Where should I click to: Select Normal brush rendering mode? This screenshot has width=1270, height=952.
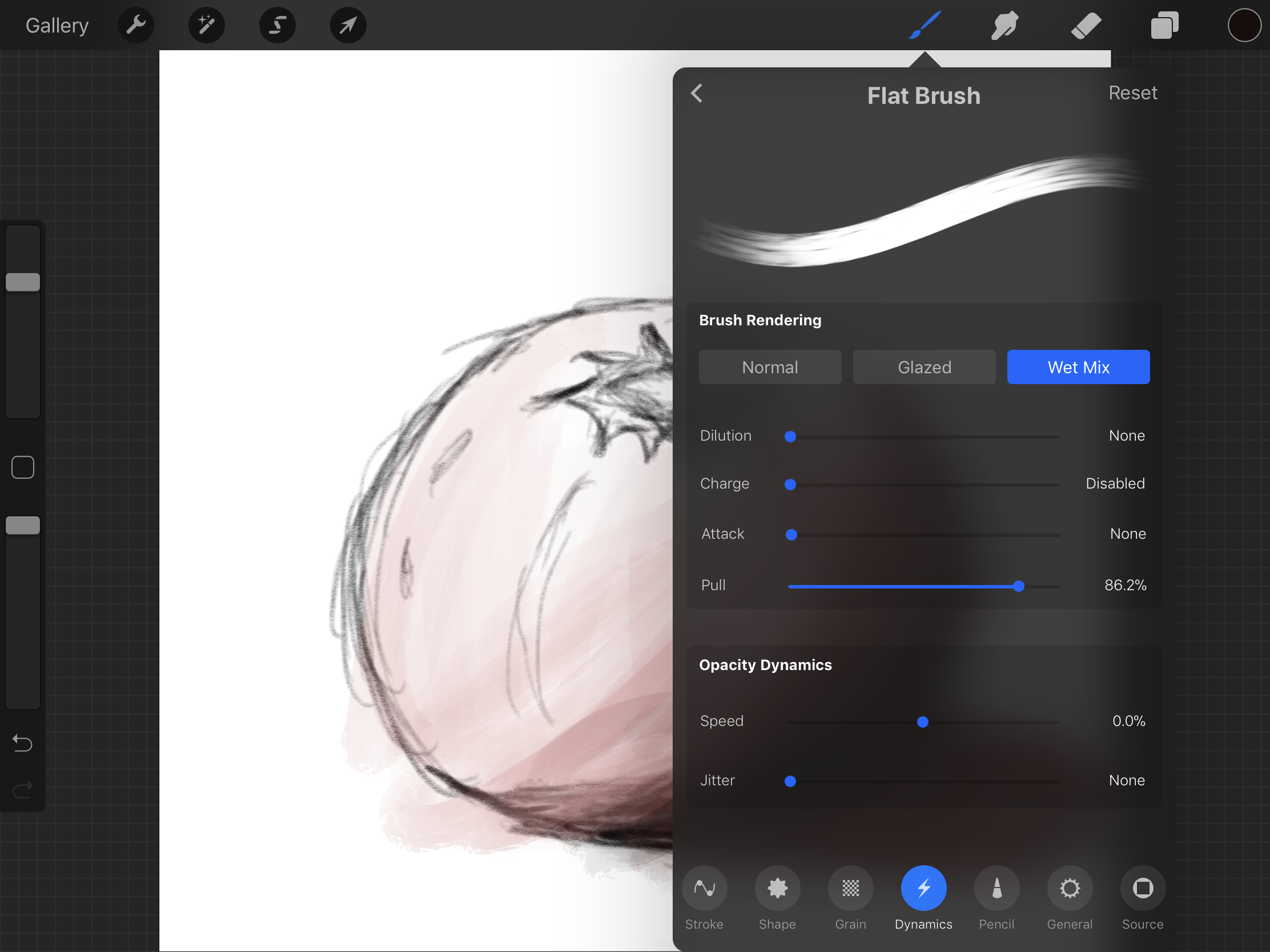770,366
